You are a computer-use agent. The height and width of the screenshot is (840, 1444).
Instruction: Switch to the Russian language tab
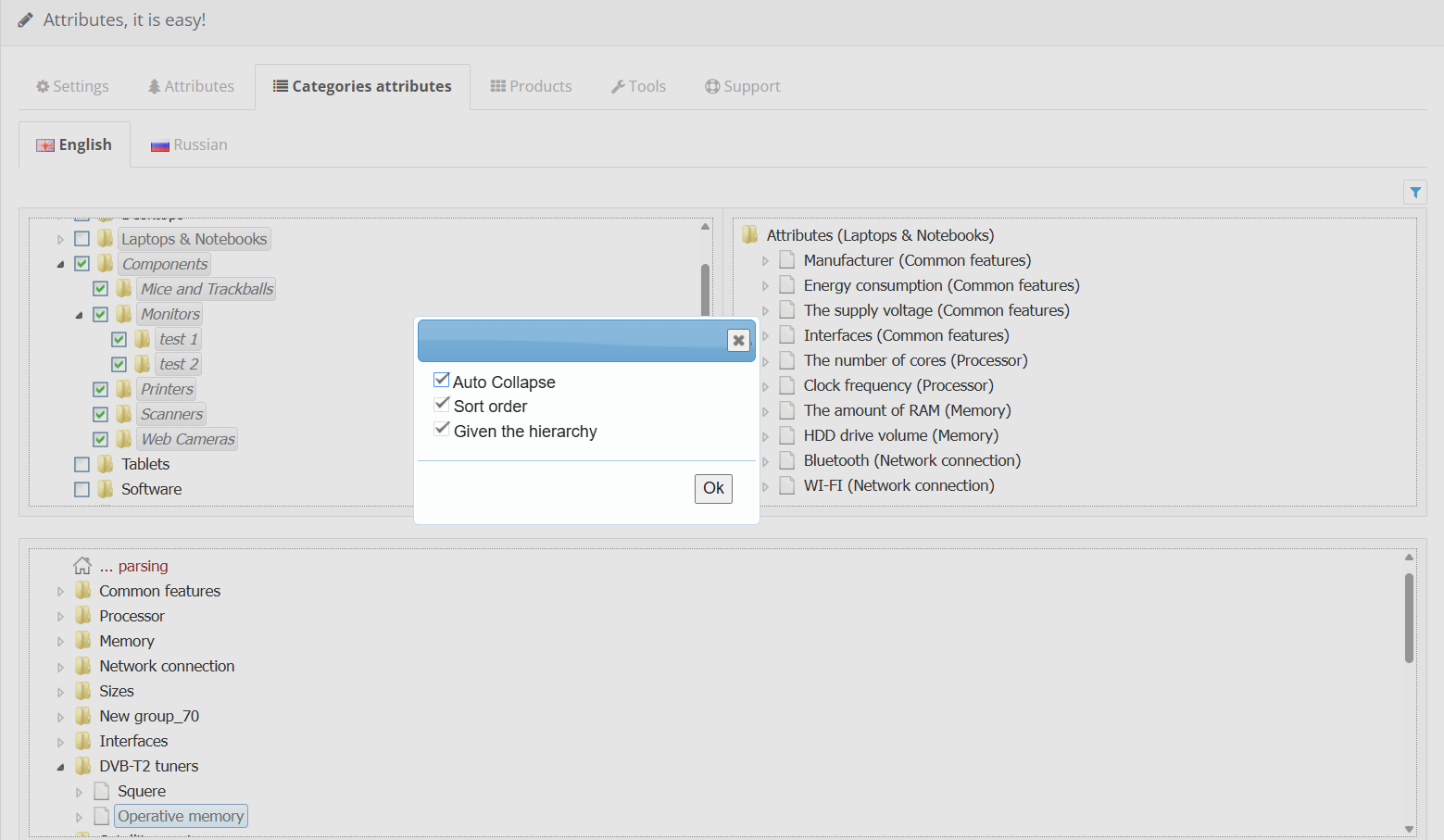pos(189,144)
